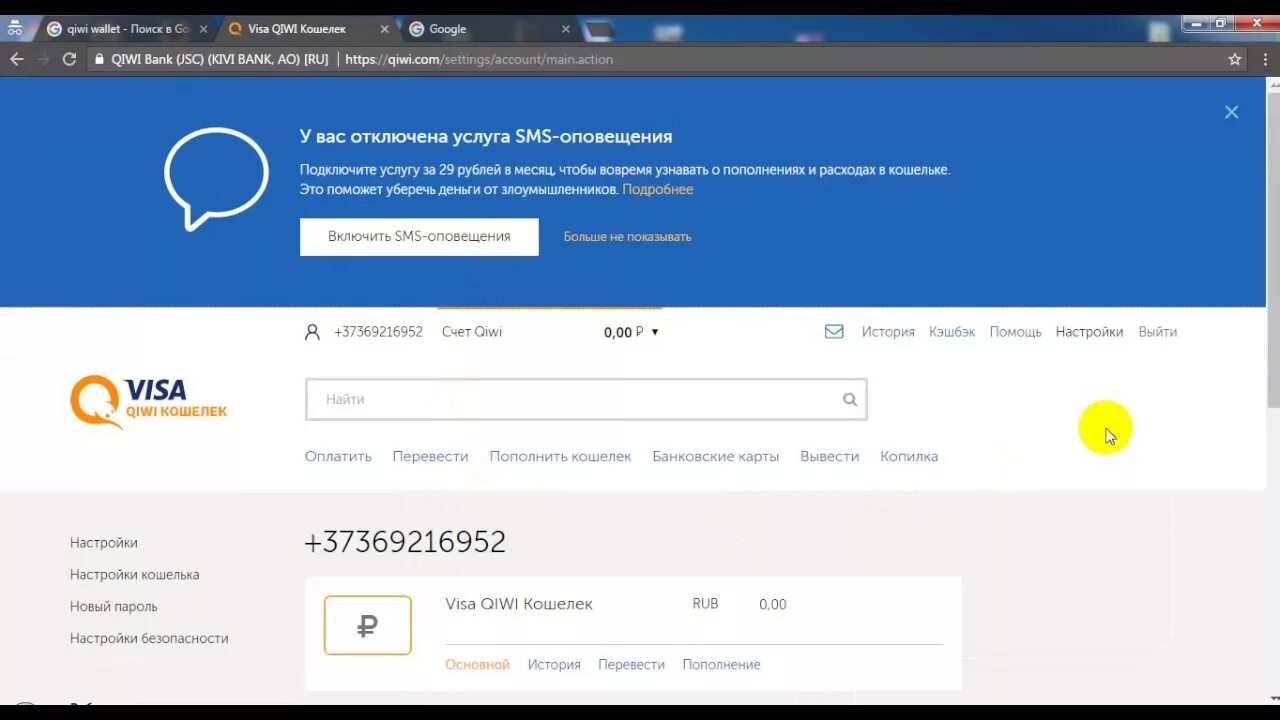Reload the page with refresh icon
This screenshot has width=1280, height=720.
pyautogui.click(x=69, y=59)
